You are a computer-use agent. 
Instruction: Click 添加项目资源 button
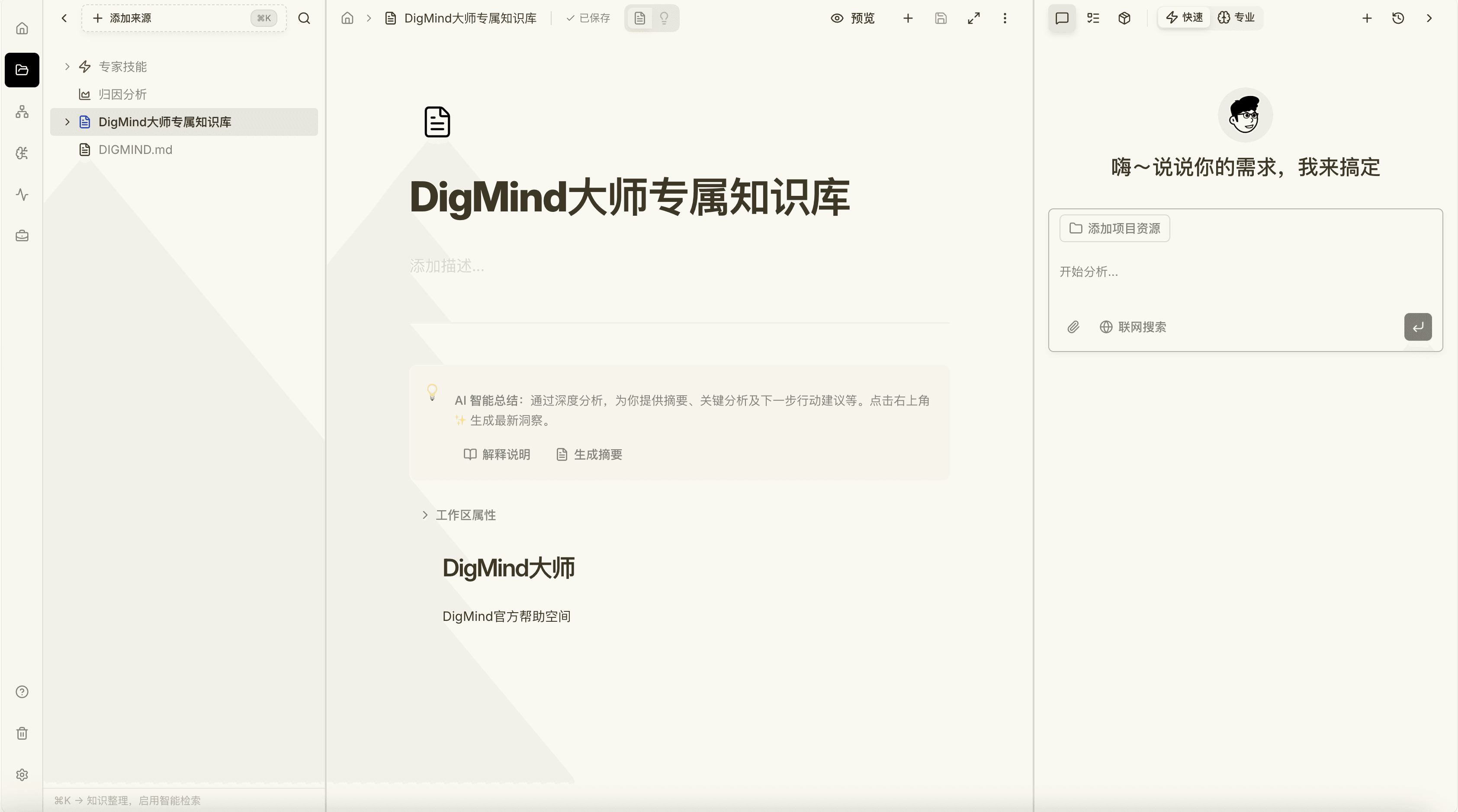[x=1114, y=228]
